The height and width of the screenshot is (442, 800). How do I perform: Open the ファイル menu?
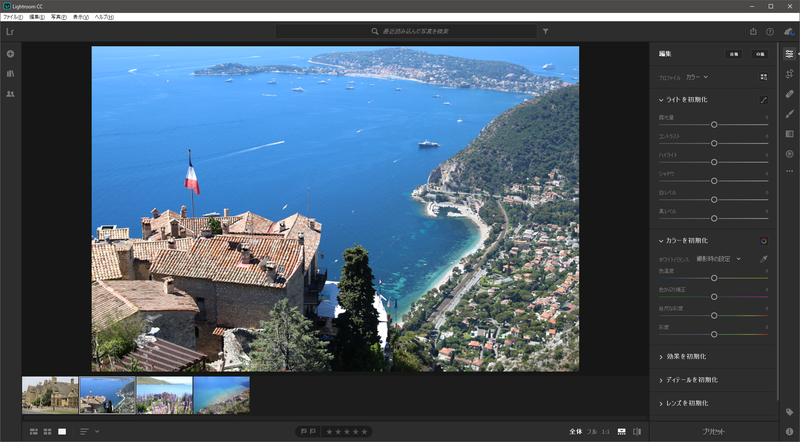(x=13, y=17)
